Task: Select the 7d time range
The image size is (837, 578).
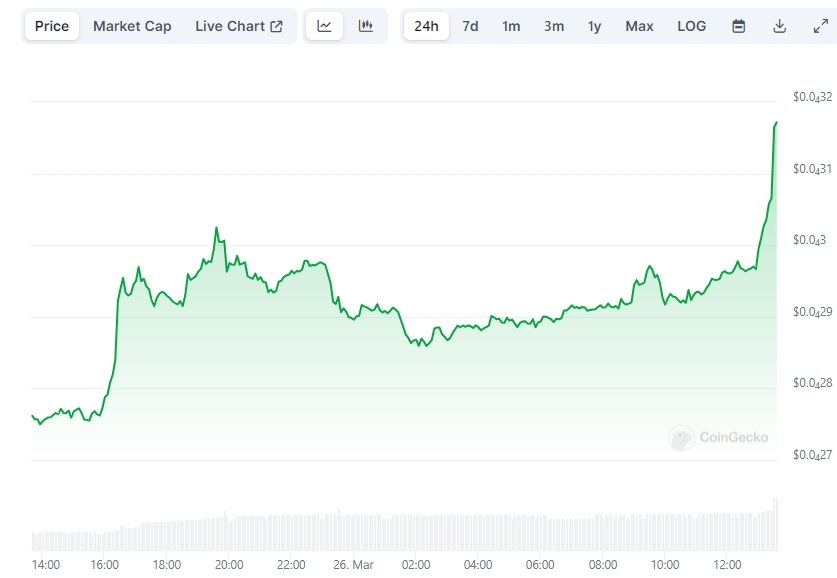Action: tap(470, 26)
